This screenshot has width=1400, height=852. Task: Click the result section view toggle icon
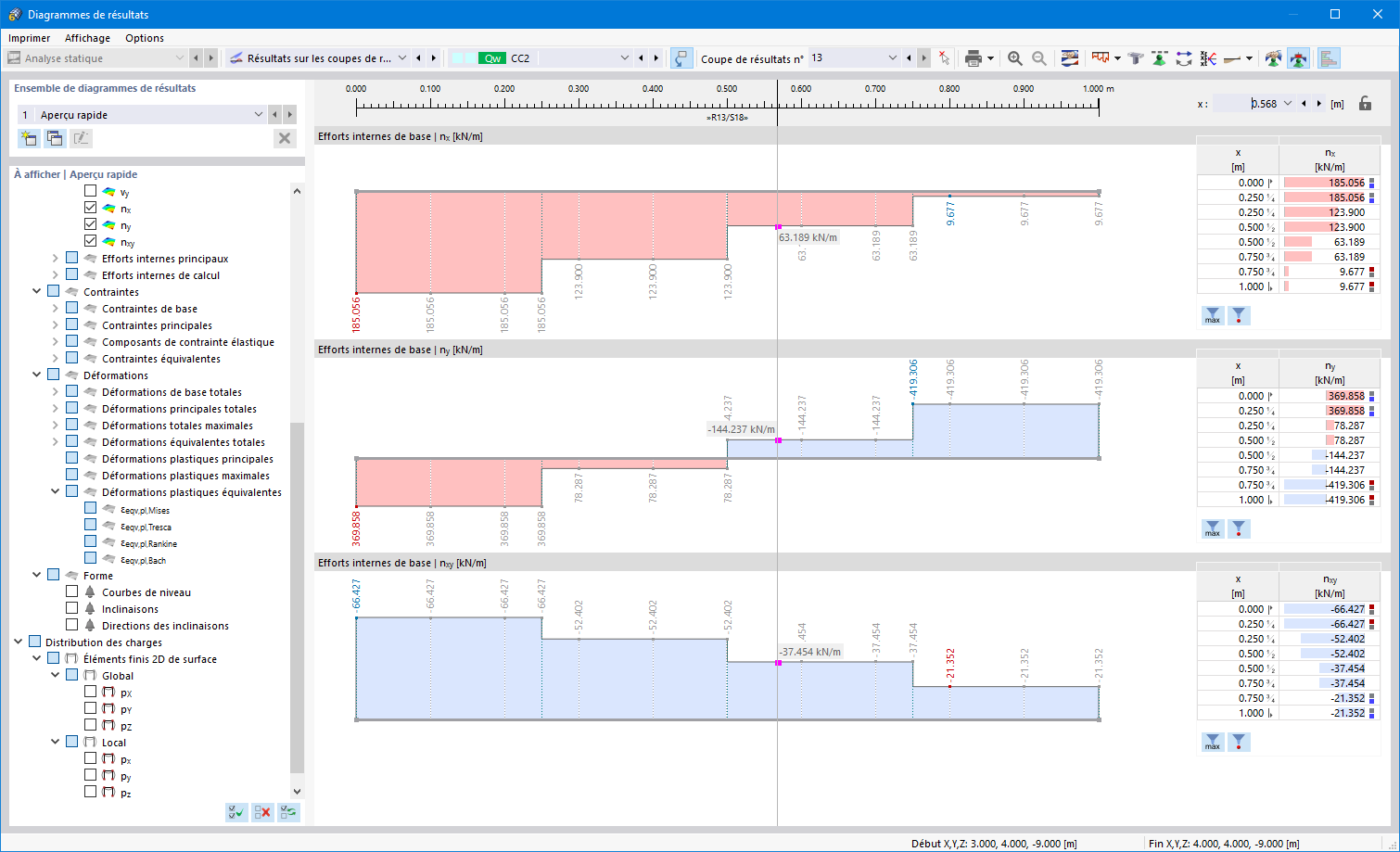(x=681, y=58)
